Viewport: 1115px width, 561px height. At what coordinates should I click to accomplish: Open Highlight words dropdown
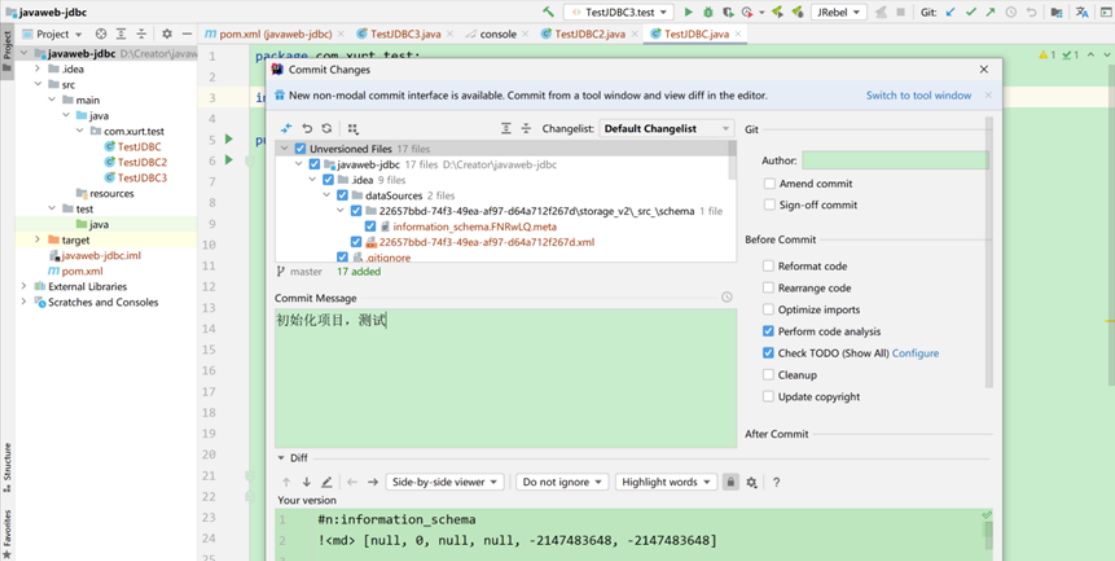tap(666, 482)
